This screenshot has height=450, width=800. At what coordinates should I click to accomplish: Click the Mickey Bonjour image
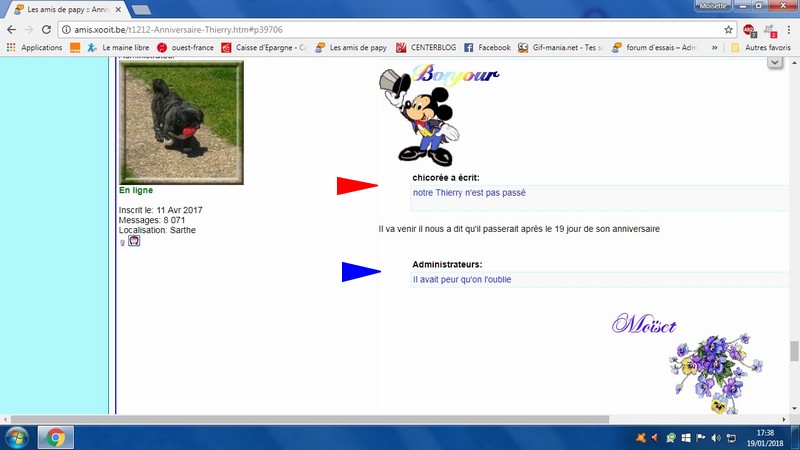(x=439, y=115)
